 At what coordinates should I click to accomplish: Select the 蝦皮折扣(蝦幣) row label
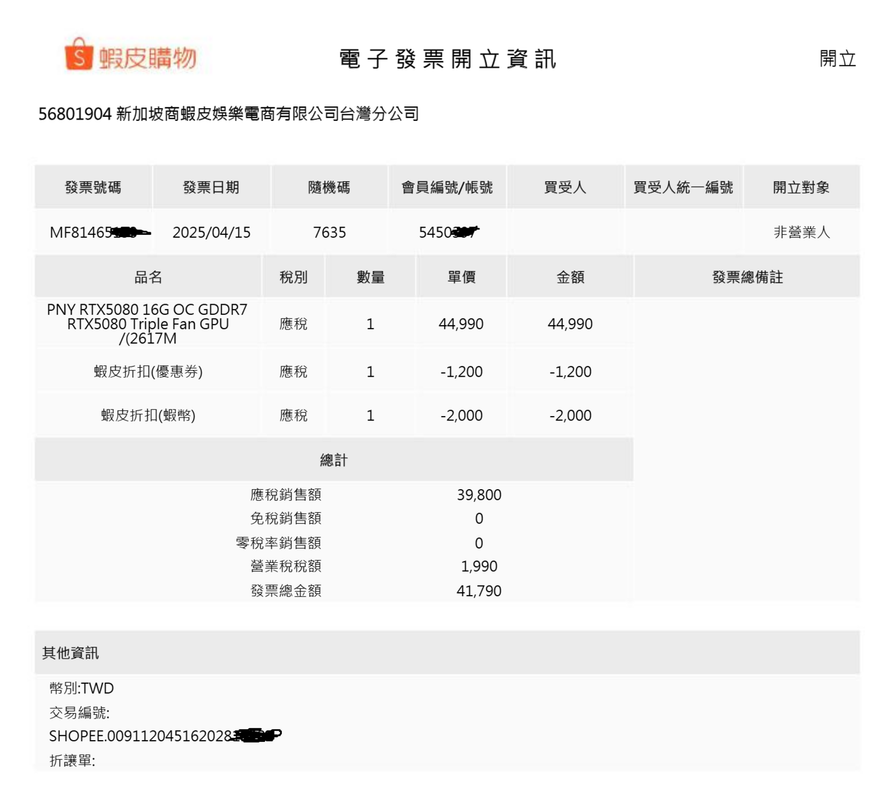coord(148,415)
